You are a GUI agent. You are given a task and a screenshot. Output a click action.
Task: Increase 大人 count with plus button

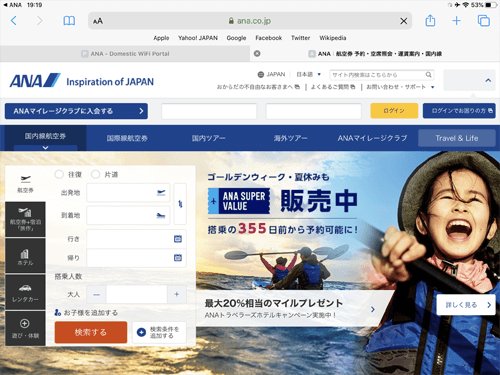coord(177,294)
